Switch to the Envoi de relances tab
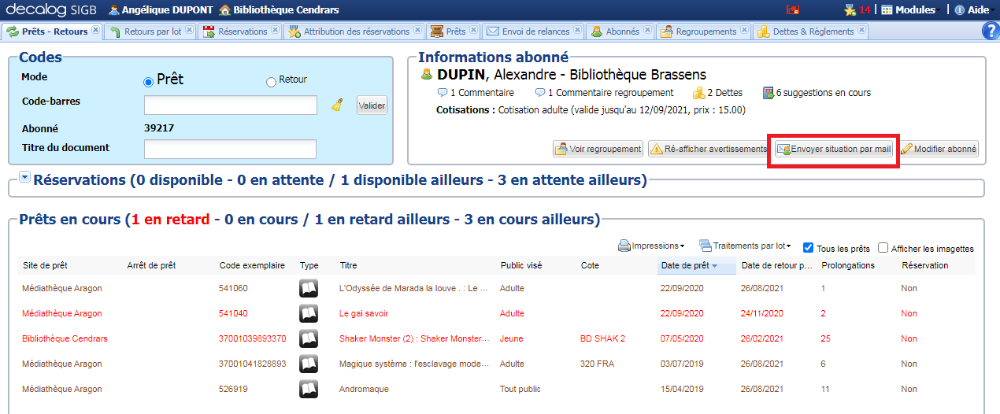This screenshot has width=1000, height=414. [x=534, y=31]
